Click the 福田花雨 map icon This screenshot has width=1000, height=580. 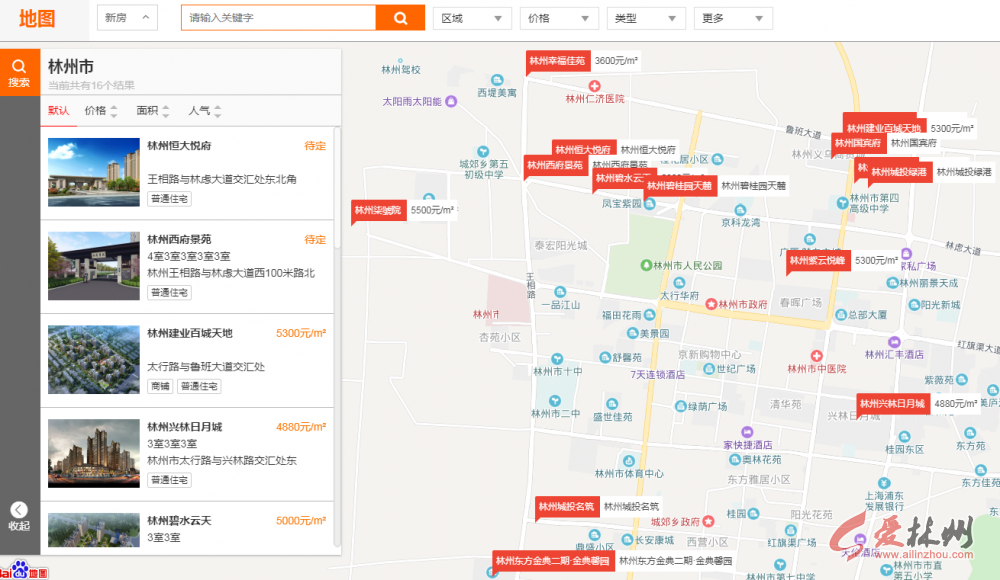(649, 315)
